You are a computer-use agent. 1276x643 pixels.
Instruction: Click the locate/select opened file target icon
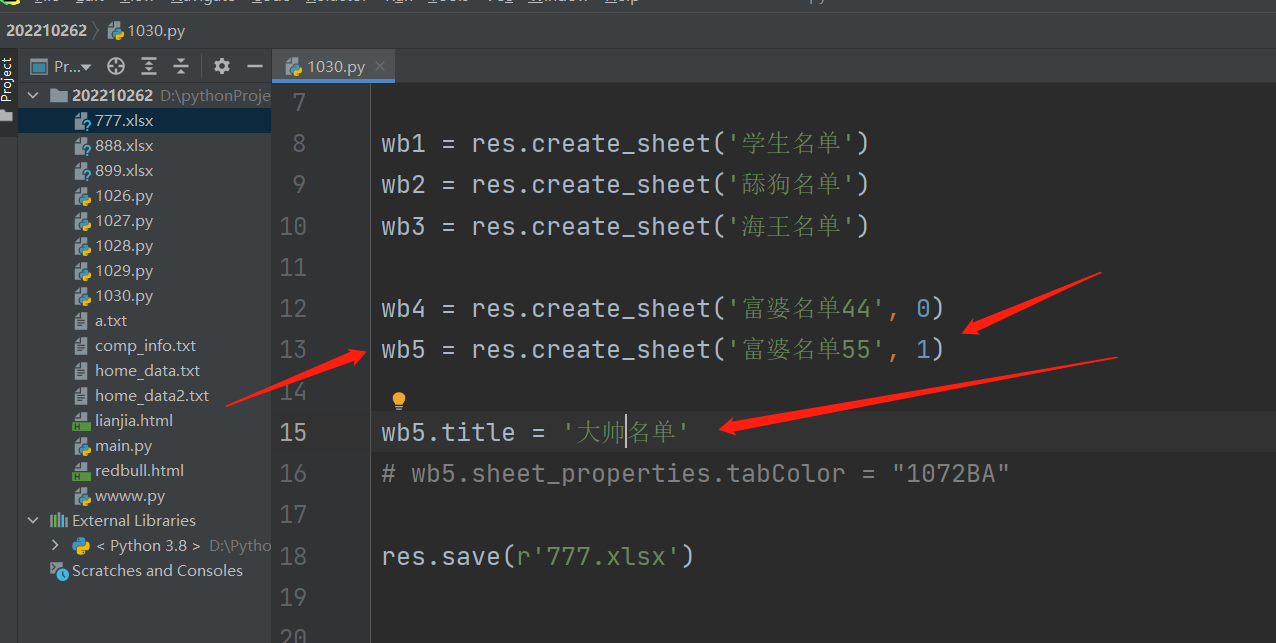(x=116, y=66)
